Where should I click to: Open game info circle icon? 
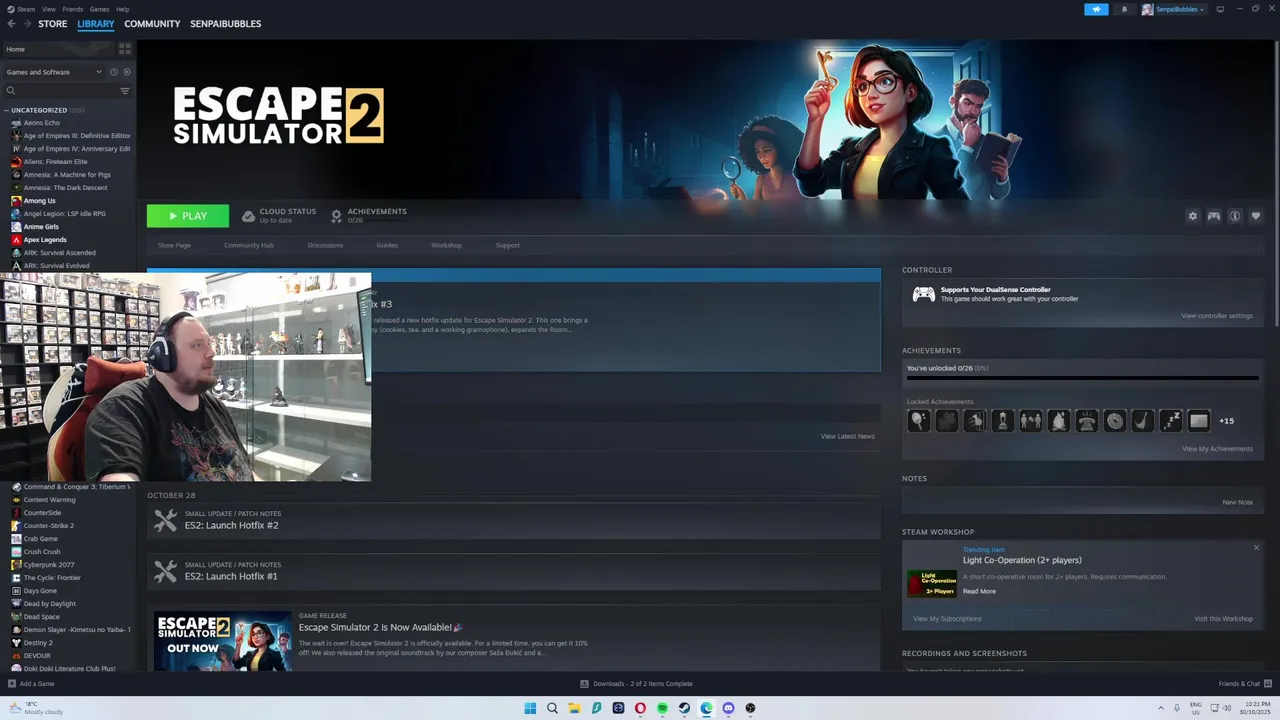tap(1235, 216)
